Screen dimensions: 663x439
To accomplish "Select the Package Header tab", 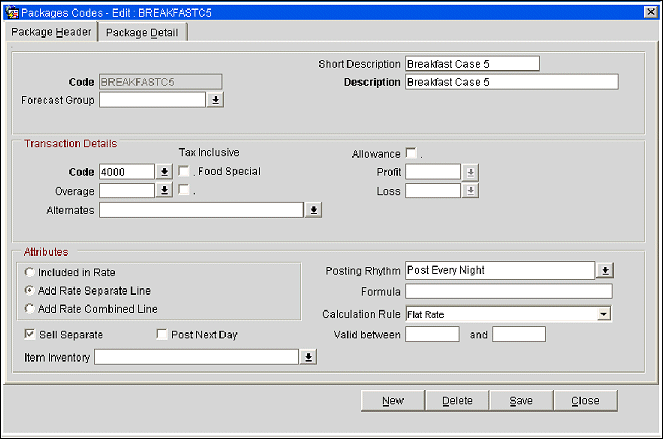I will [51, 32].
